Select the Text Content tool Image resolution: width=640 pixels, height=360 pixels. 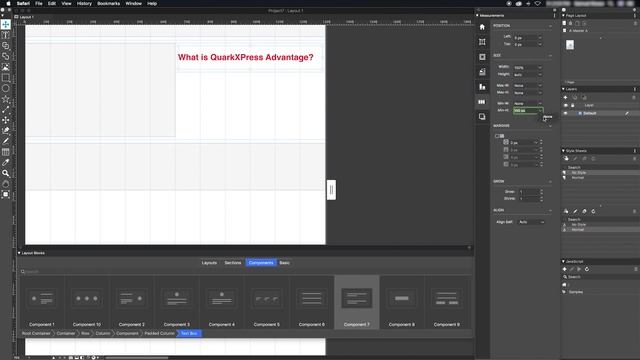coord(6,35)
